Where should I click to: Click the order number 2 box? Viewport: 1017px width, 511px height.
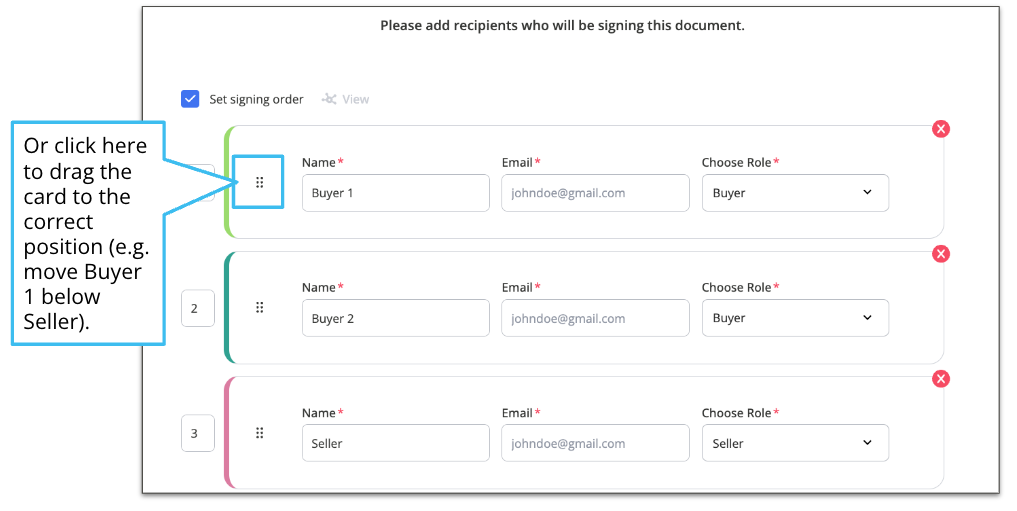tap(198, 308)
